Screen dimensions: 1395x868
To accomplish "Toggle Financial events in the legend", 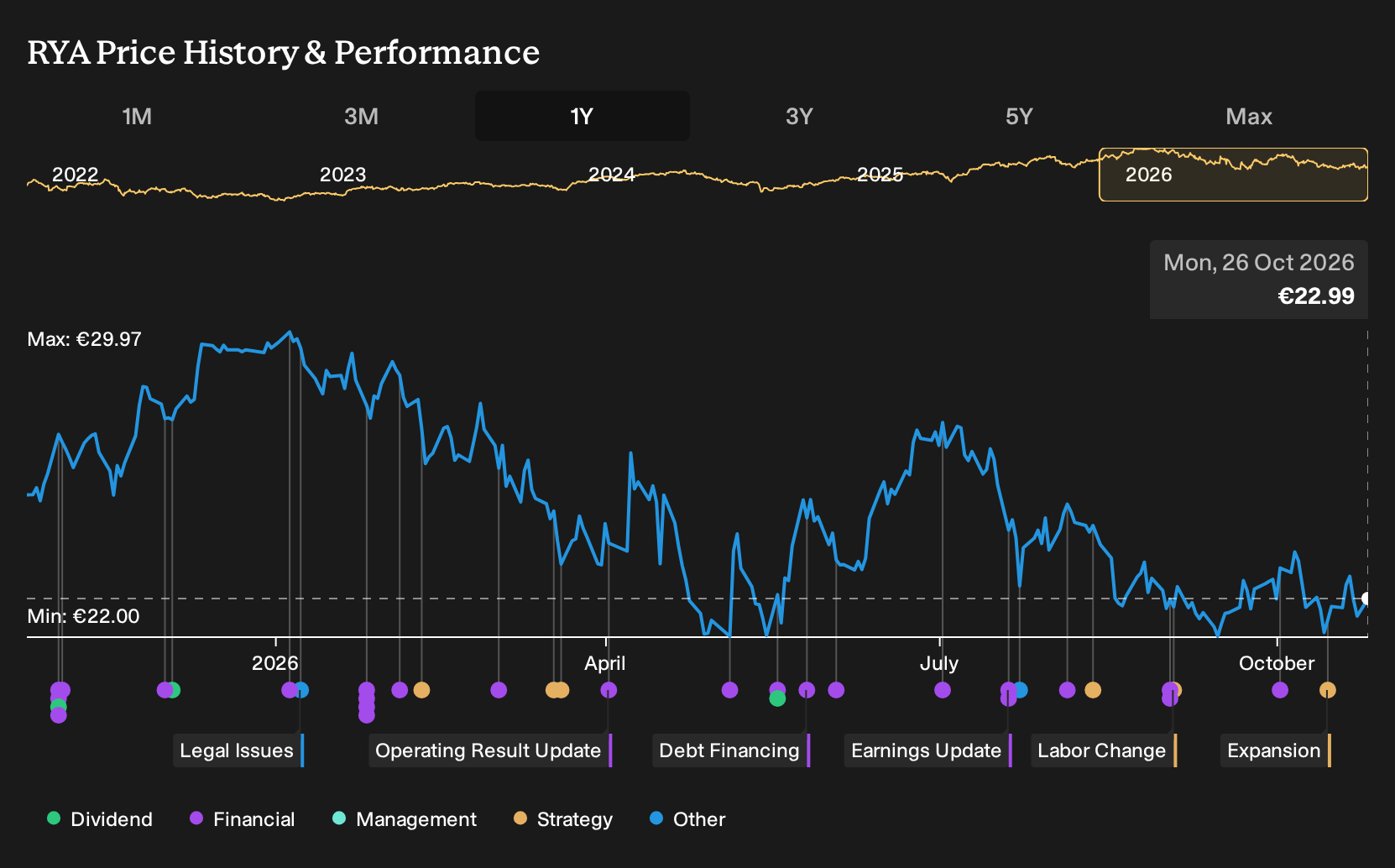I will click(x=243, y=819).
